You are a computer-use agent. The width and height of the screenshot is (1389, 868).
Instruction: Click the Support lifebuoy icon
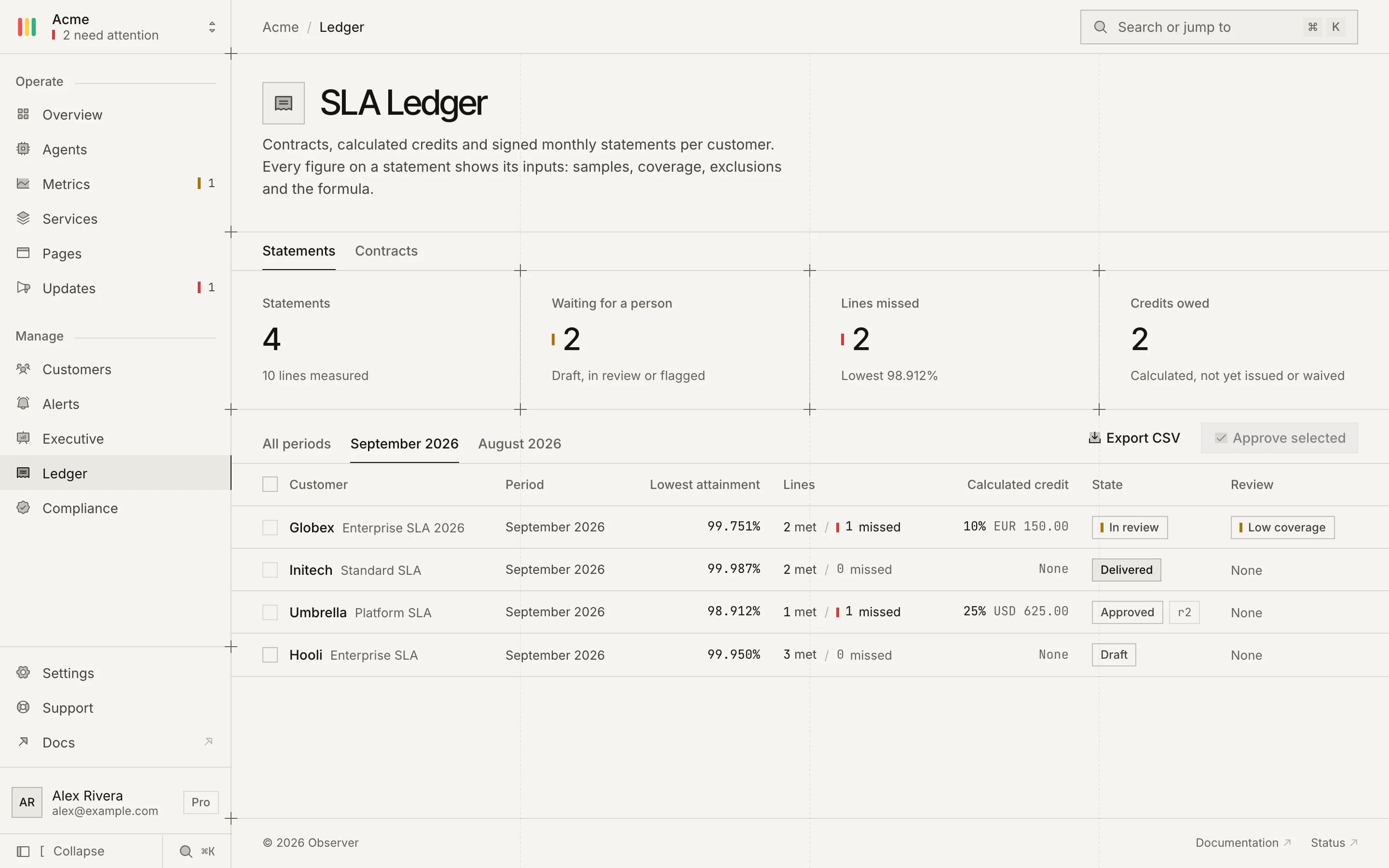click(x=23, y=707)
